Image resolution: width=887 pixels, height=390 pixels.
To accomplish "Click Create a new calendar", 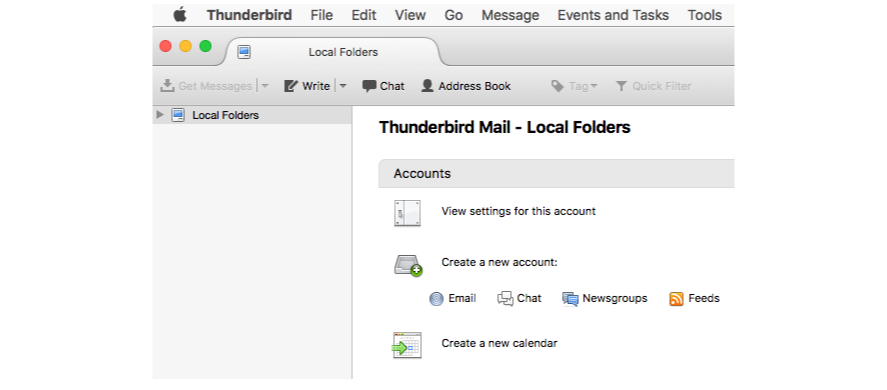I will [499, 343].
